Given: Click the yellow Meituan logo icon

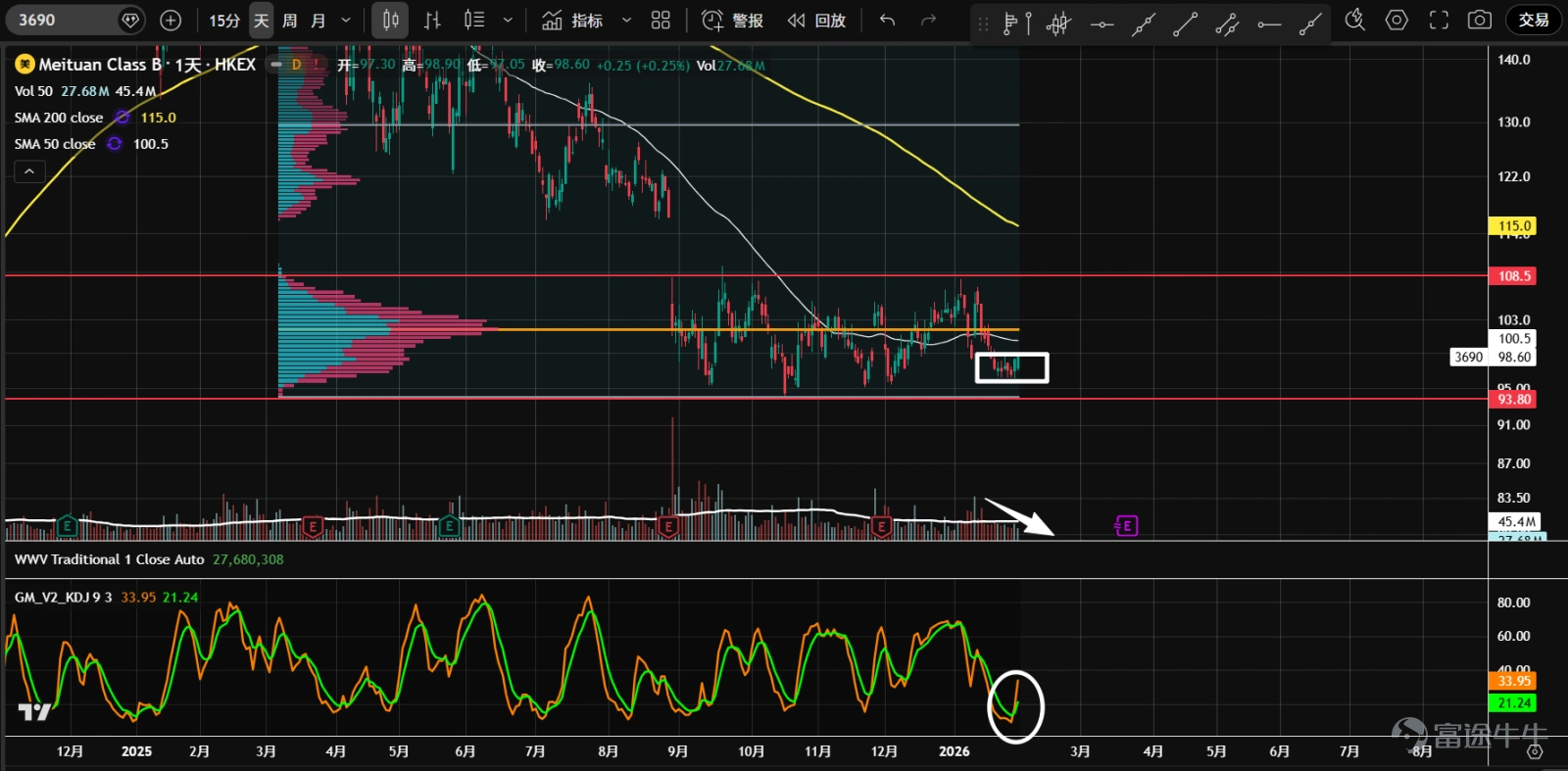Looking at the screenshot, I should [x=24, y=65].
